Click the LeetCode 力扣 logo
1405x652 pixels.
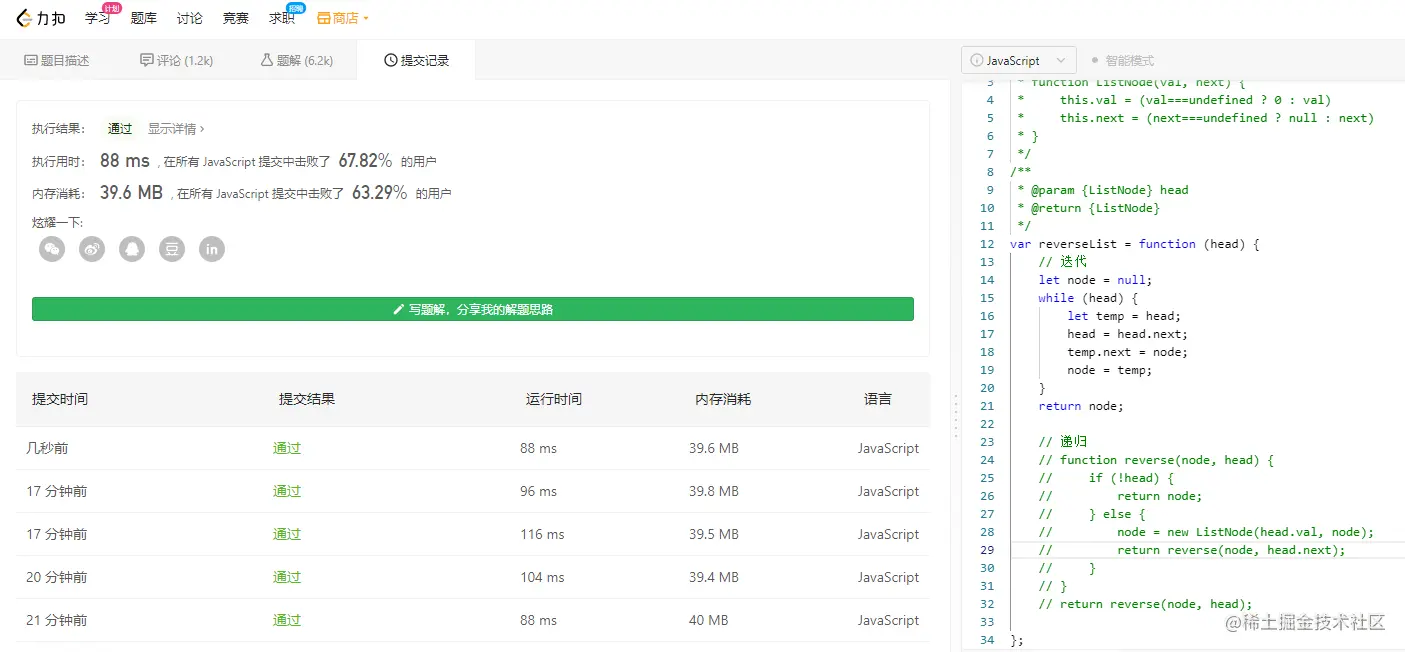40,18
